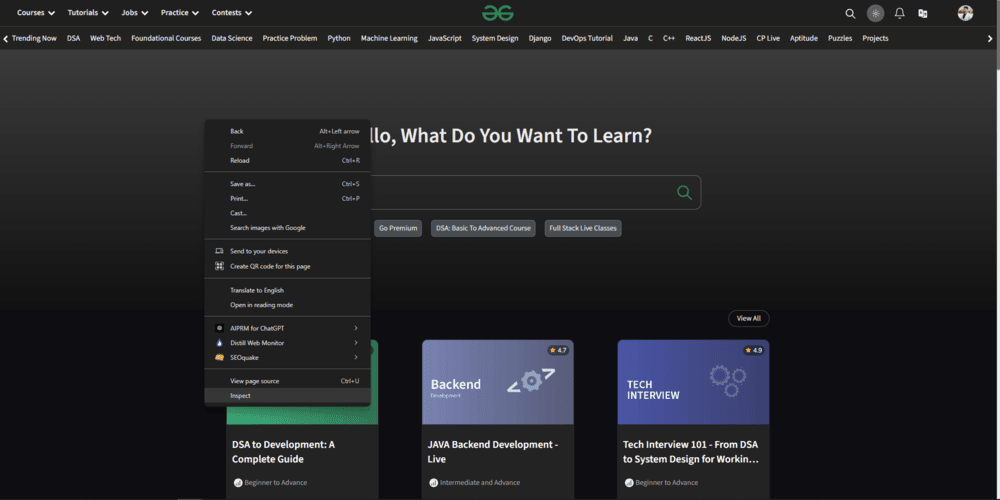Click the SEOquake extension icon
Viewport: 1000px width, 500px height.
(219, 357)
